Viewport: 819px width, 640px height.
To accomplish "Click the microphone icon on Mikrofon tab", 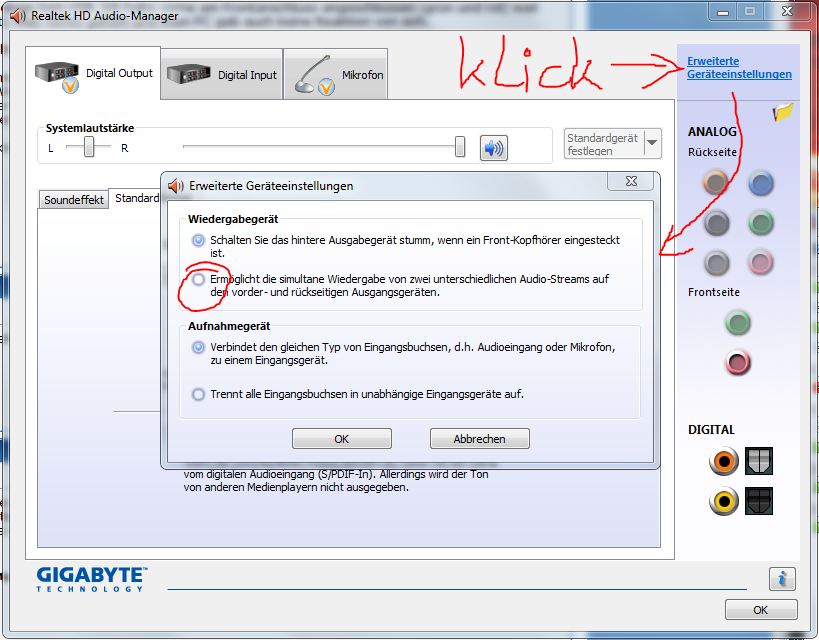I will 314,76.
